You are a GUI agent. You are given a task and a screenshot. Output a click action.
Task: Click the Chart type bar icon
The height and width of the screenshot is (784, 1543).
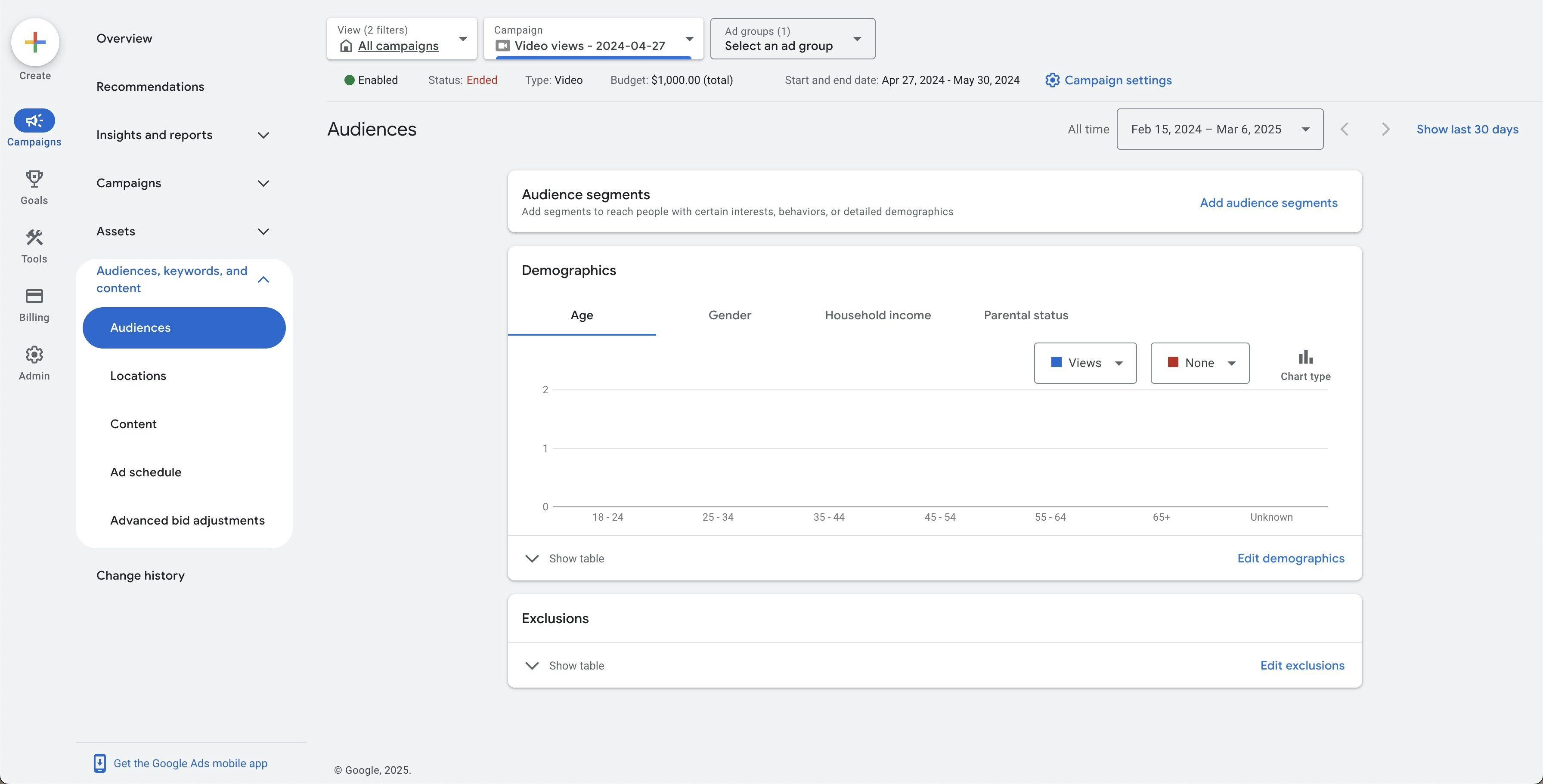[1305, 358]
